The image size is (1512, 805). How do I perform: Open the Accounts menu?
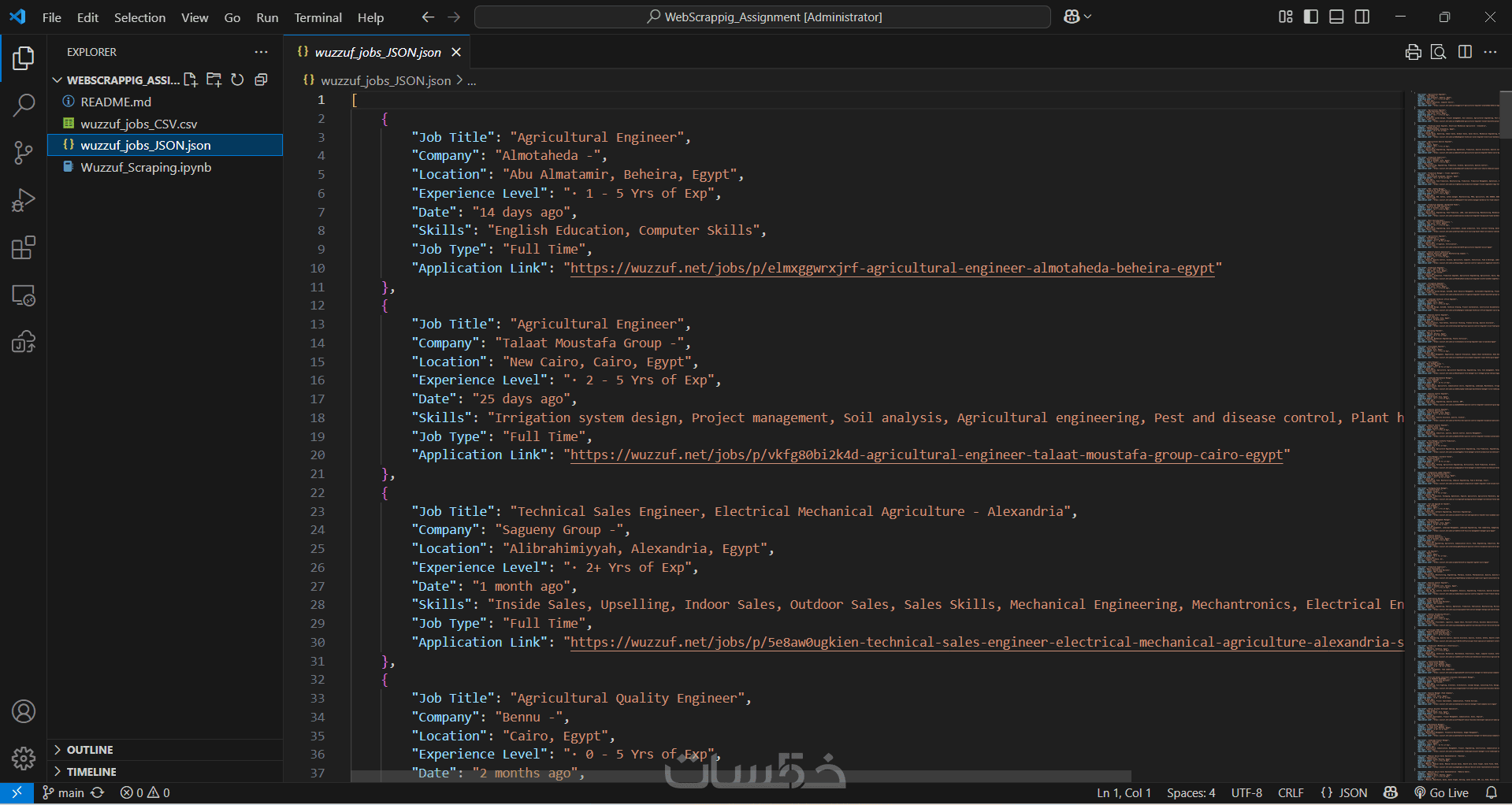pyautogui.click(x=24, y=711)
